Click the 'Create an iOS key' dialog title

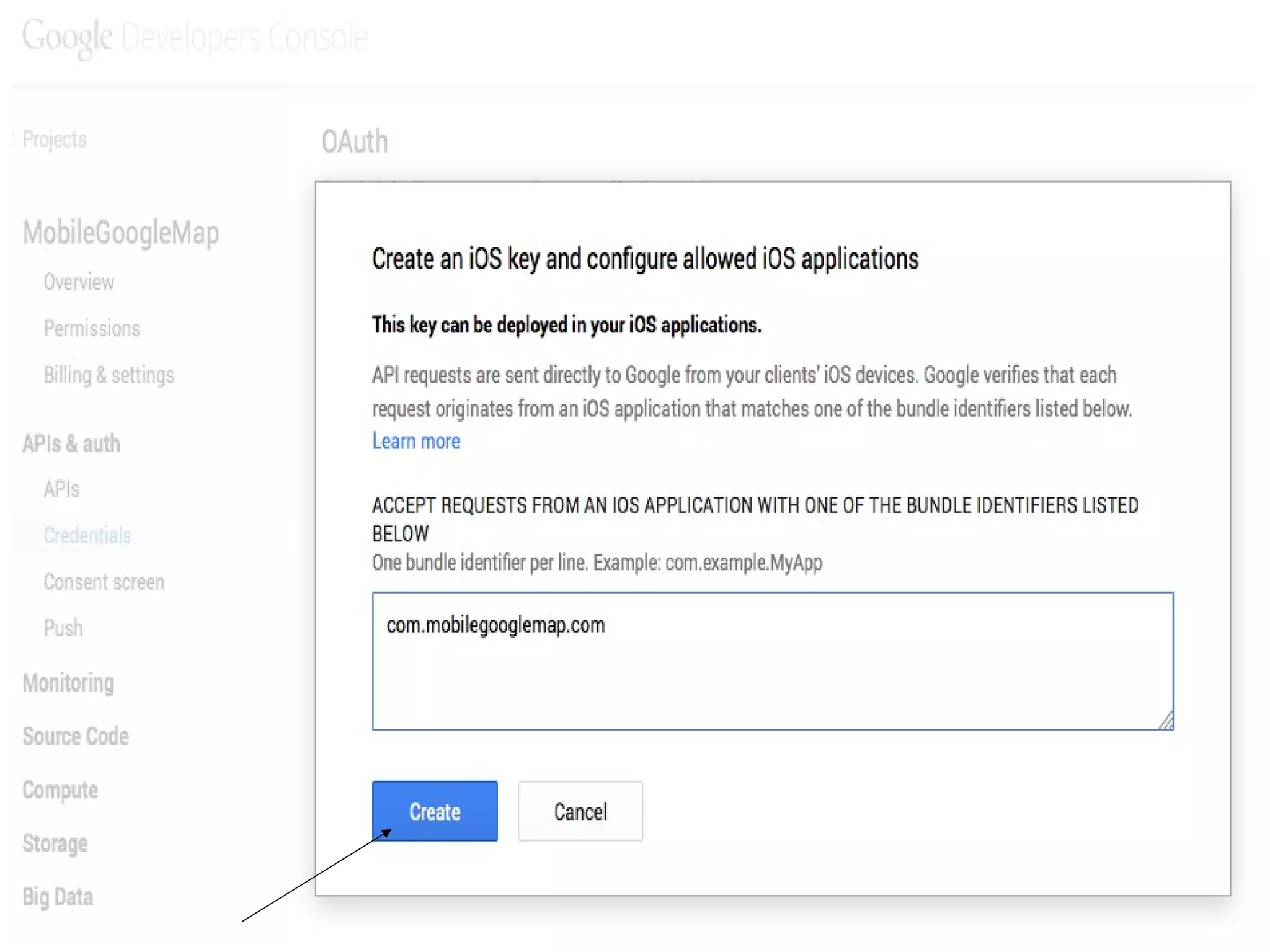click(x=646, y=259)
